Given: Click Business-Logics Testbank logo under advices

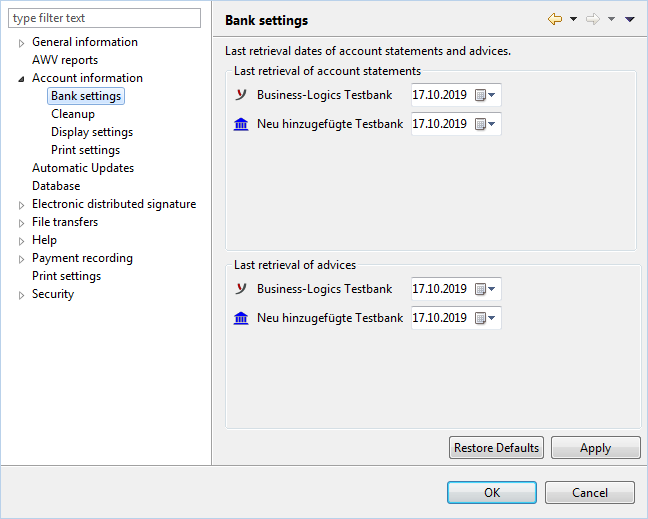Looking at the screenshot, I should 241,288.
